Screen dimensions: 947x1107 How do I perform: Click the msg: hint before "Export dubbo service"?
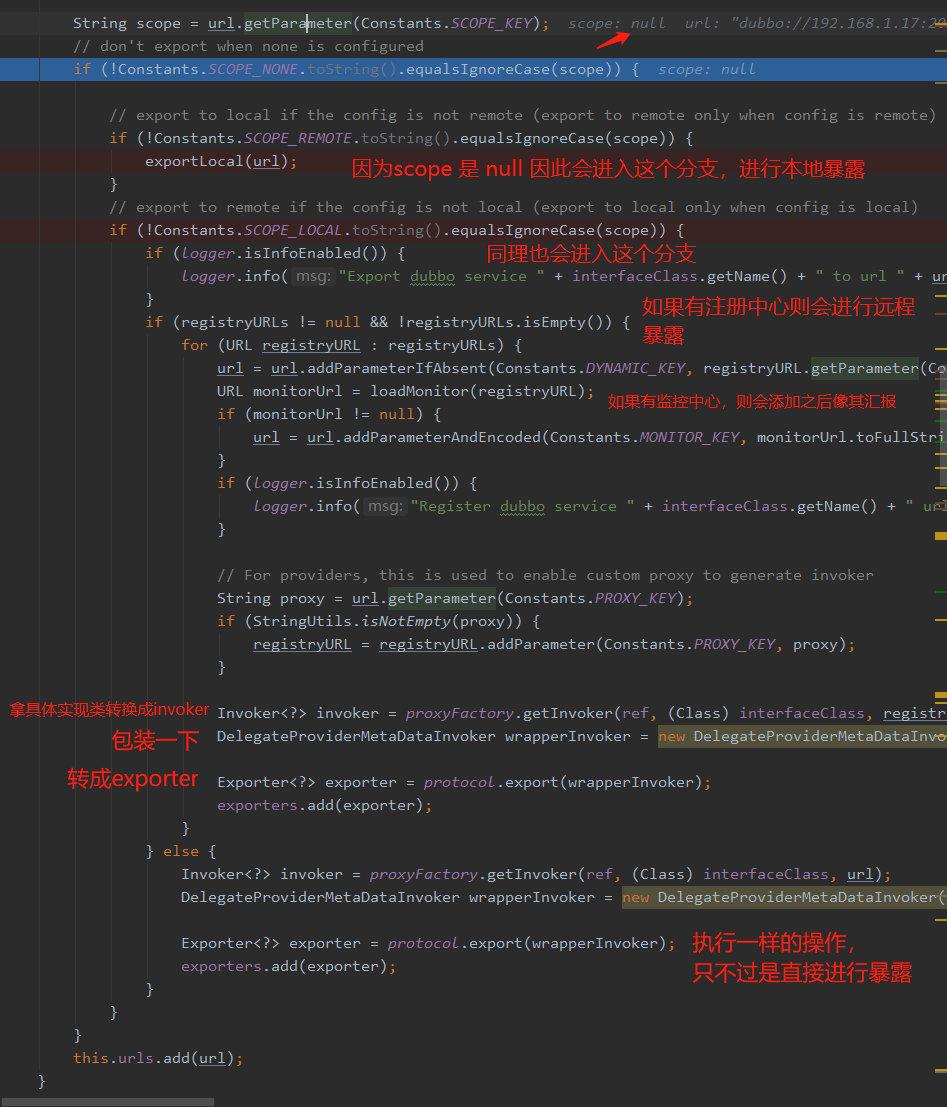pos(314,276)
